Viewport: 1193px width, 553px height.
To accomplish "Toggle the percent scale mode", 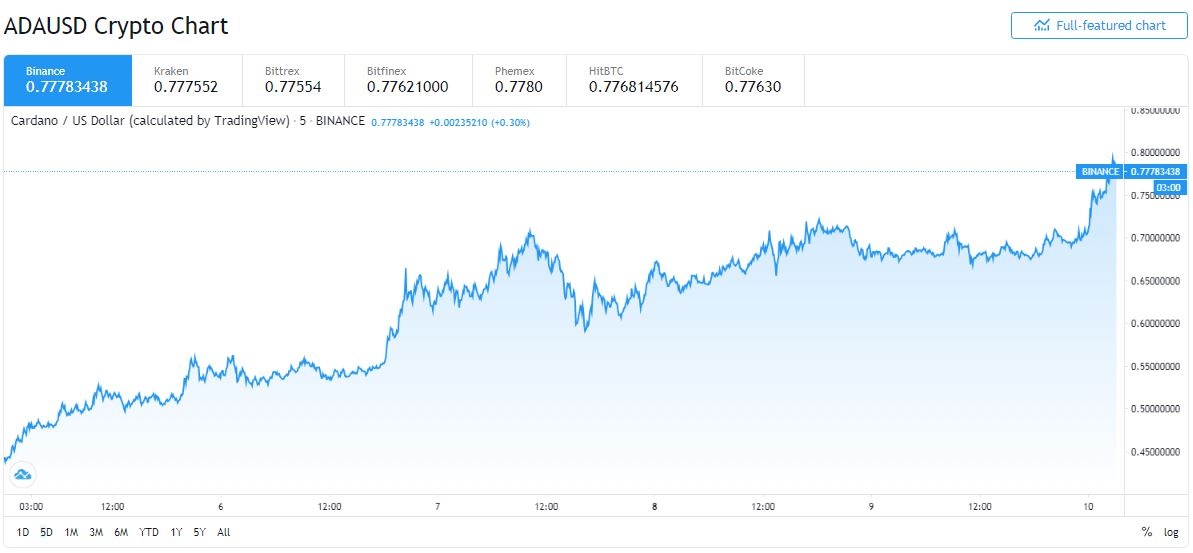I will [x=1146, y=532].
